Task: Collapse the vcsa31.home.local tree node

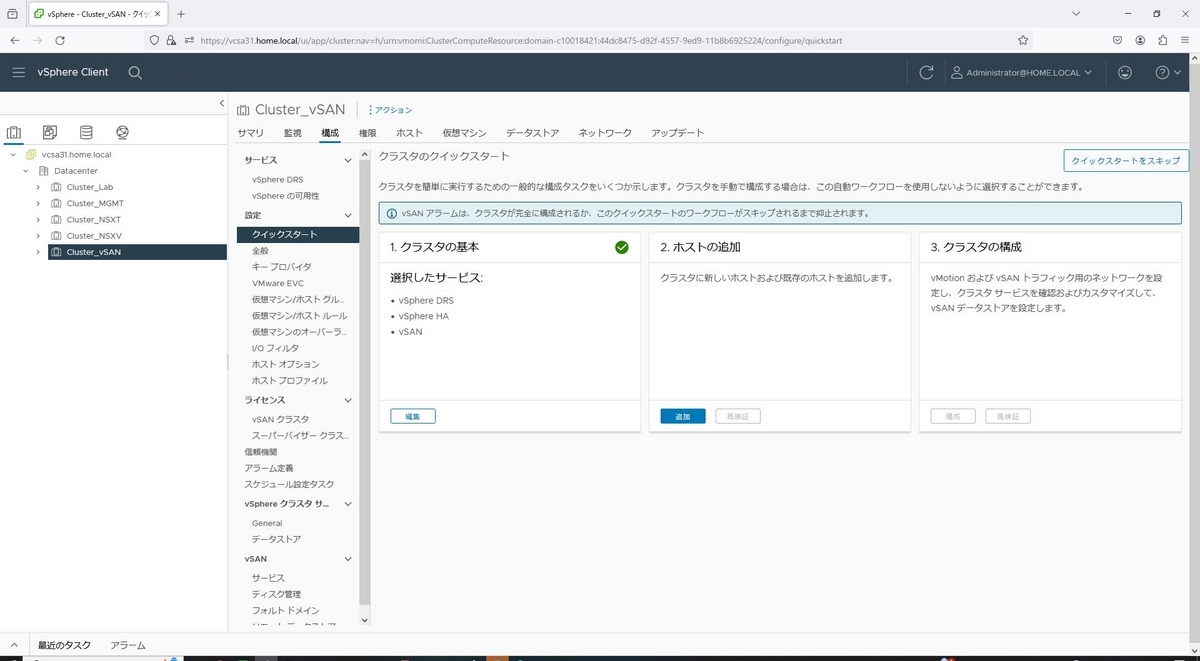Action: 13,155
